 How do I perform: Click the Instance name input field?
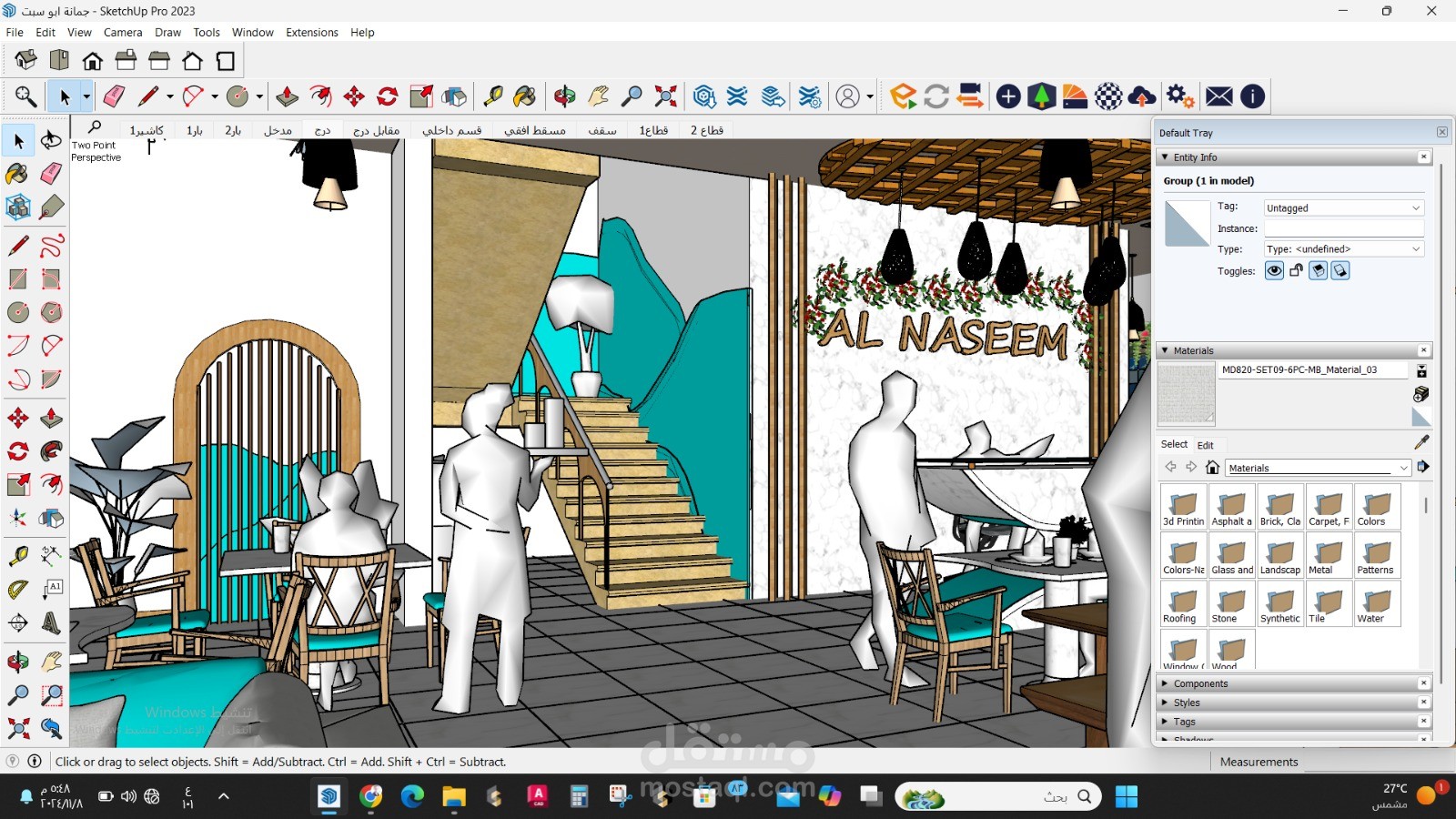pyautogui.click(x=1343, y=228)
